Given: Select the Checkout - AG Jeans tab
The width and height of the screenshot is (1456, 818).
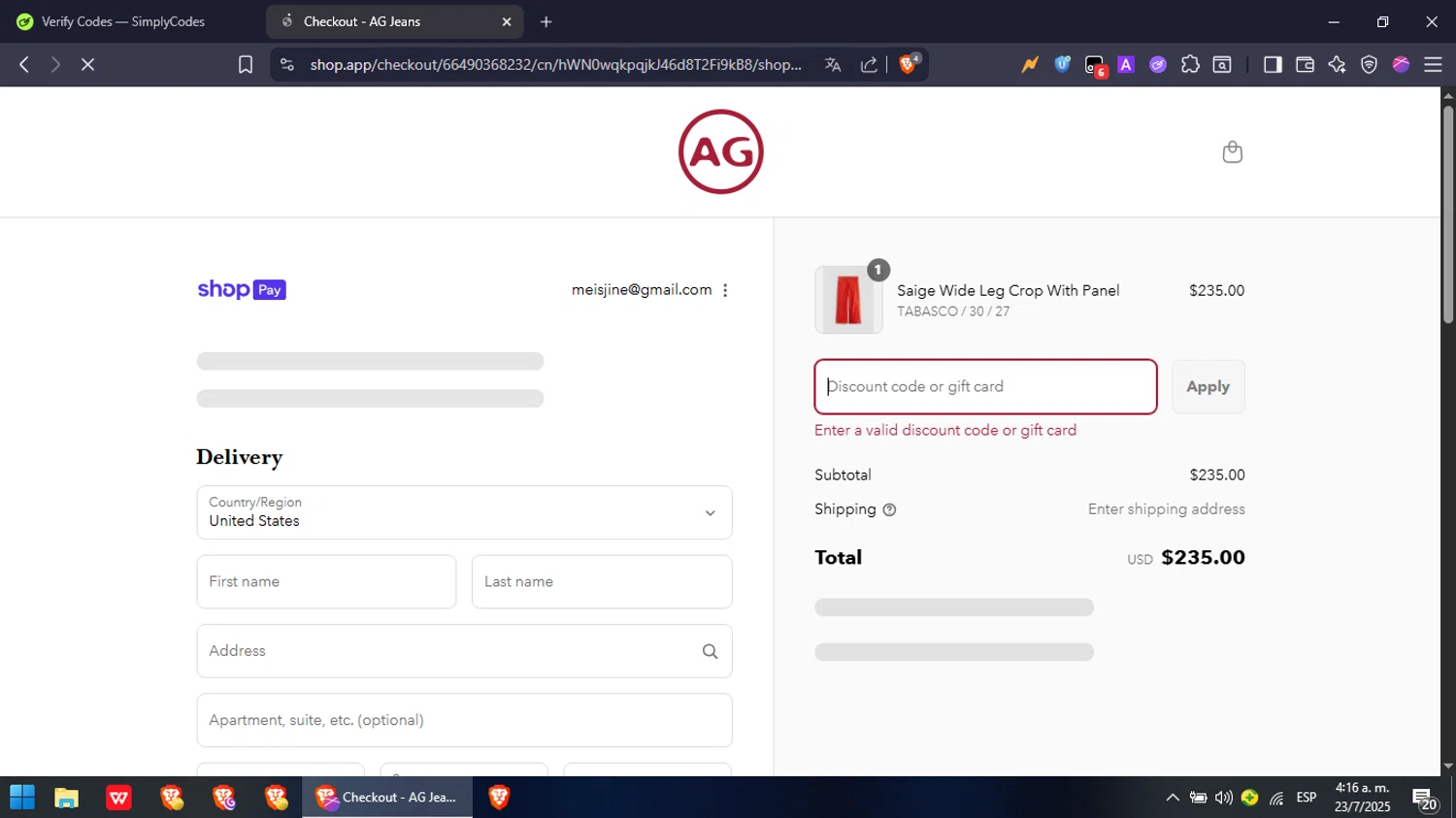Looking at the screenshot, I should (394, 21).
